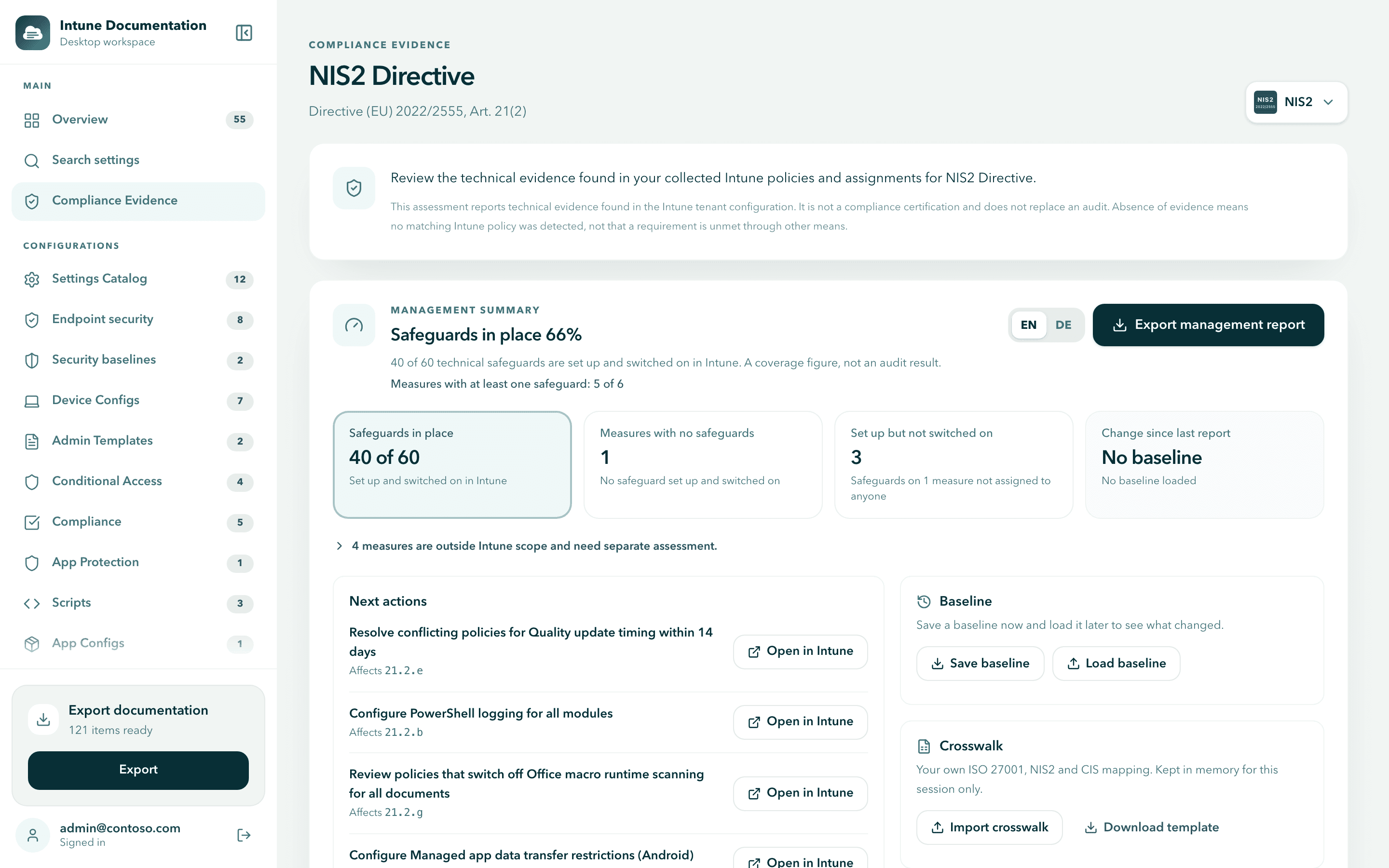
Task: Open the NIS2 framework dropdown
Action: 1296,102
